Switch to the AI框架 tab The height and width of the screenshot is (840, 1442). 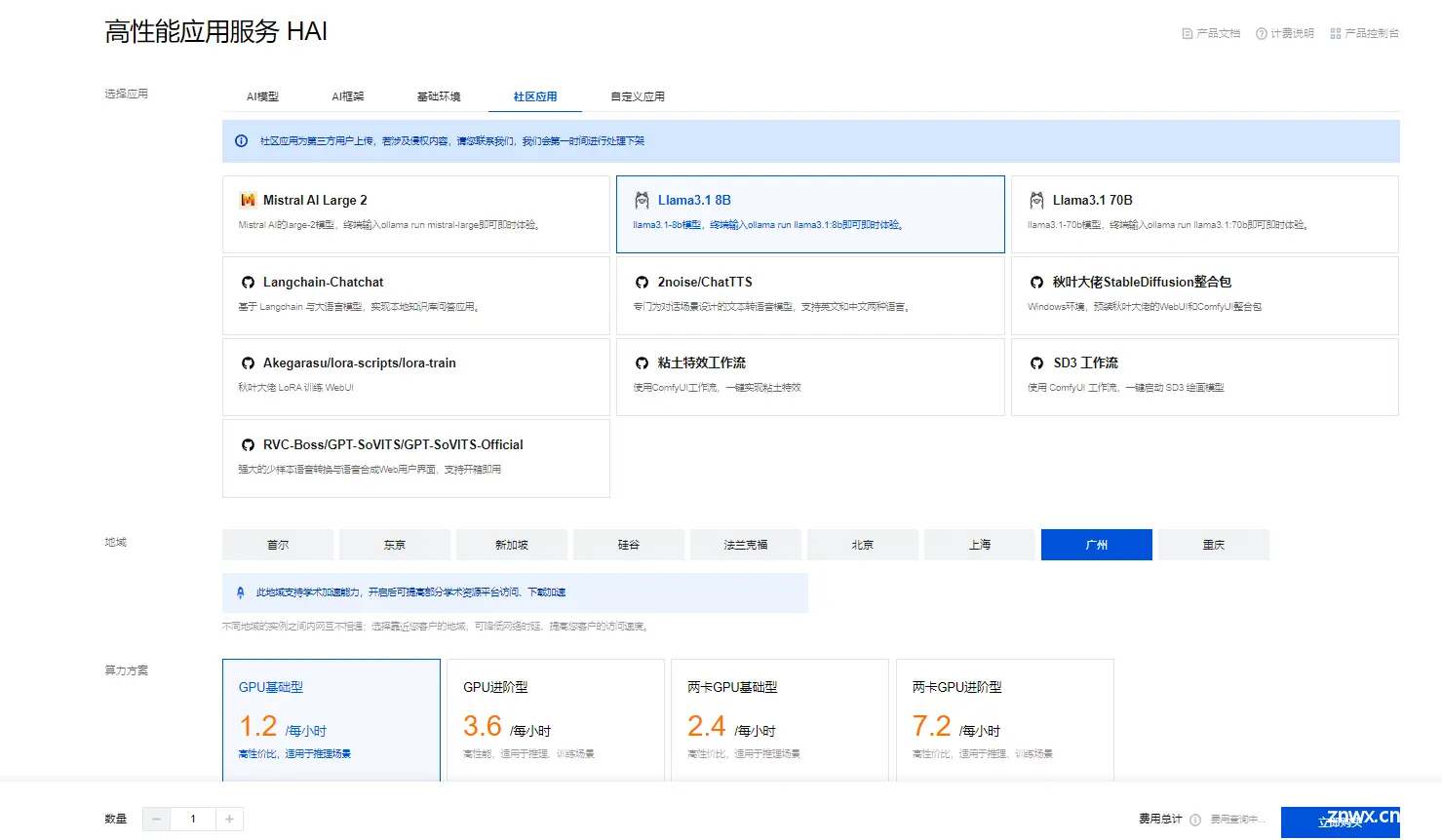click(348, 96)
